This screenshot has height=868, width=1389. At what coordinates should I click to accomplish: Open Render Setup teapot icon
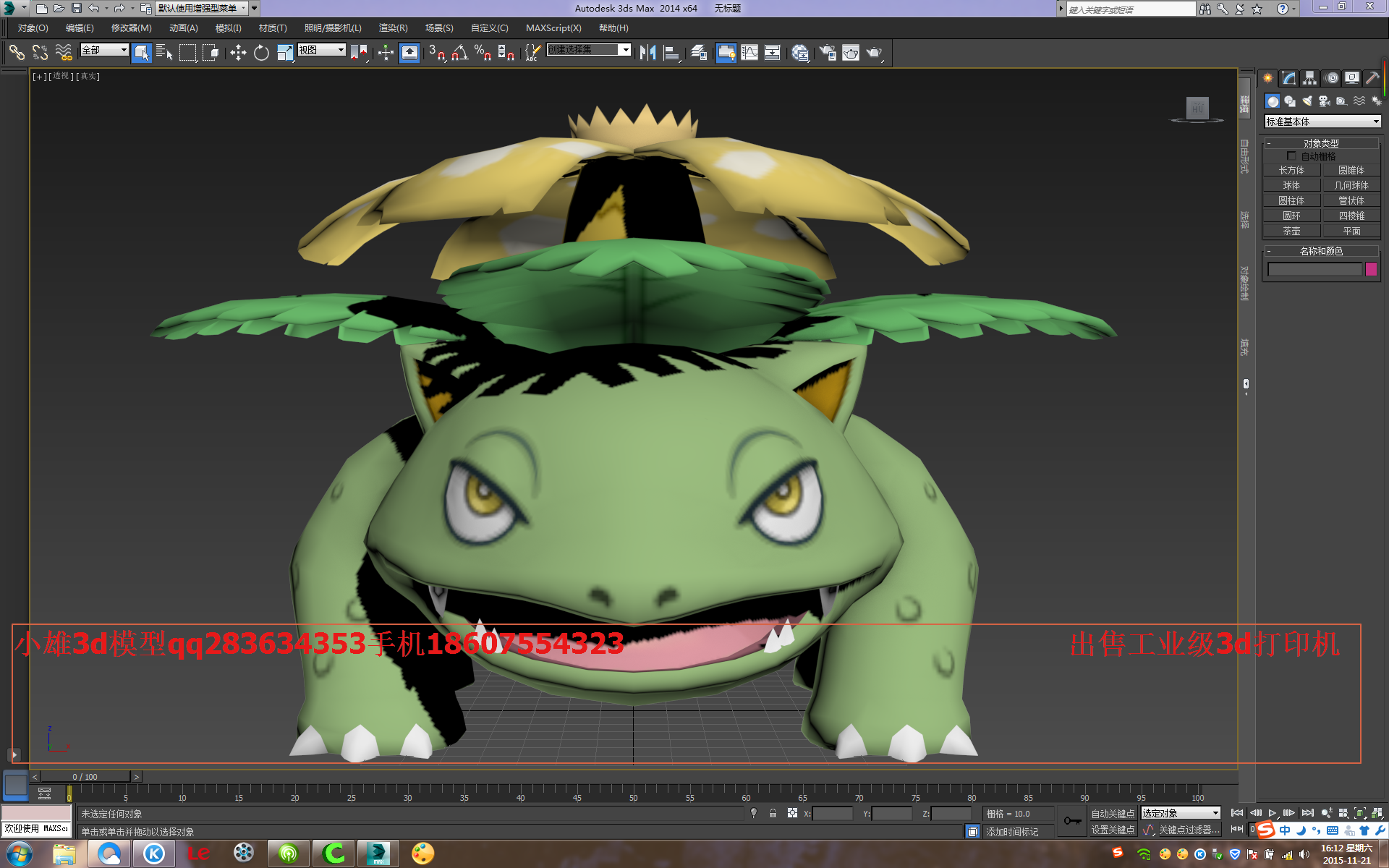coord(828,52)
